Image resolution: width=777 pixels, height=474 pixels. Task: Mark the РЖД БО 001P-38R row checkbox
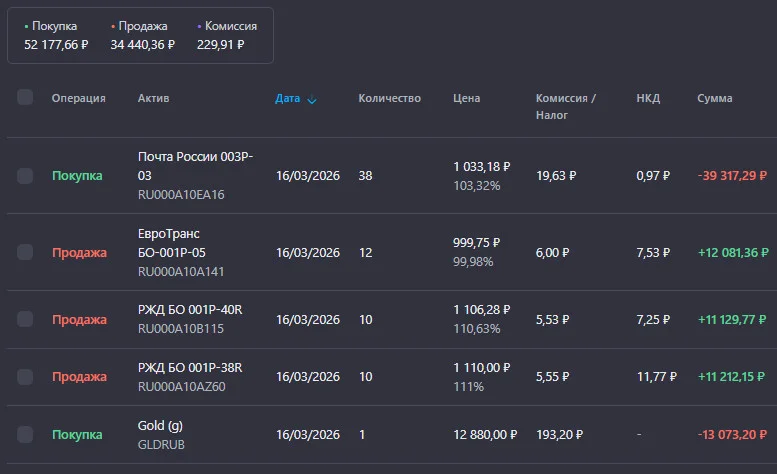coord(25,377)
